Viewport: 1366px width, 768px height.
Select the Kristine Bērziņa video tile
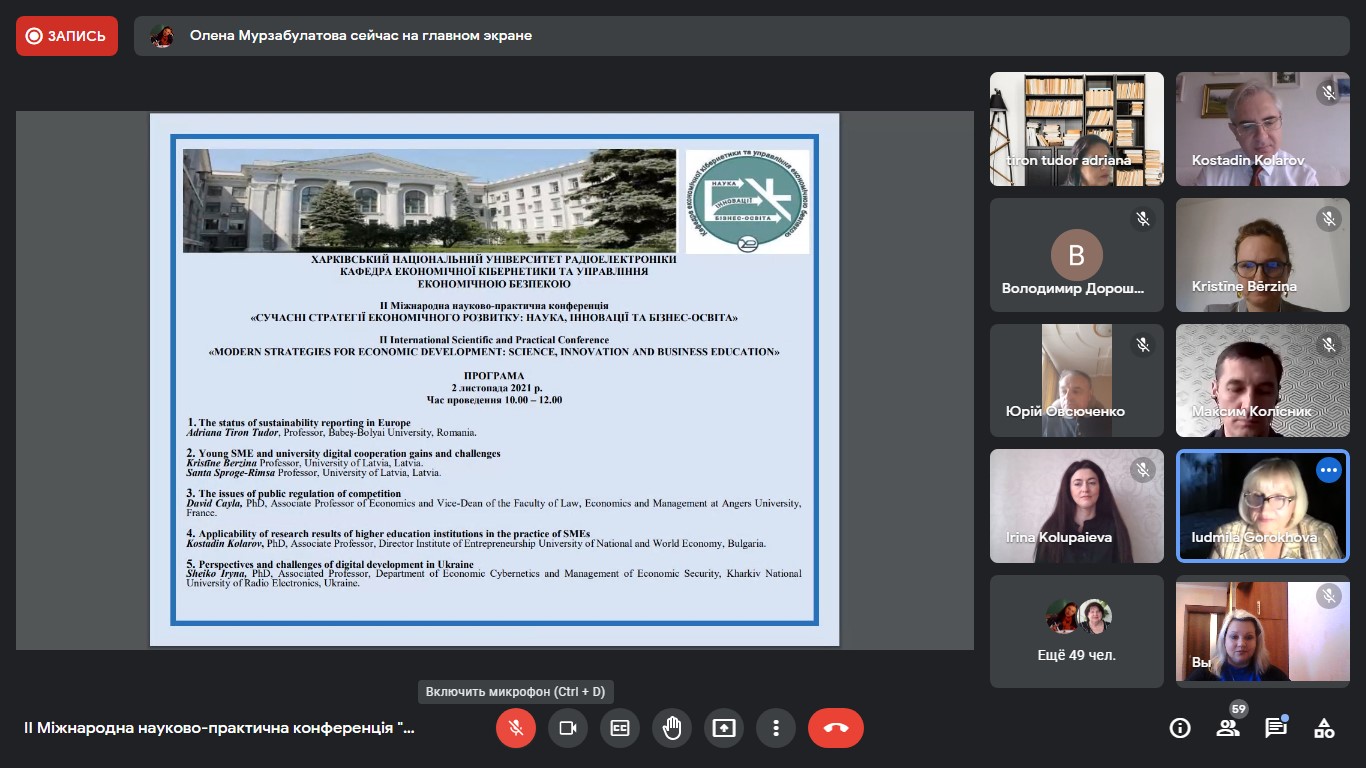point(1262,255)
